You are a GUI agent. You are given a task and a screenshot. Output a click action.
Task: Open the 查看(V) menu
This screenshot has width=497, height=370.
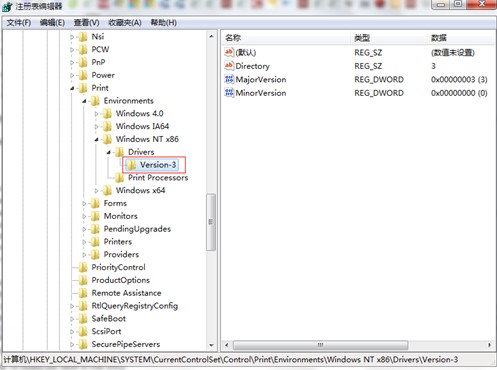(86, 23)
